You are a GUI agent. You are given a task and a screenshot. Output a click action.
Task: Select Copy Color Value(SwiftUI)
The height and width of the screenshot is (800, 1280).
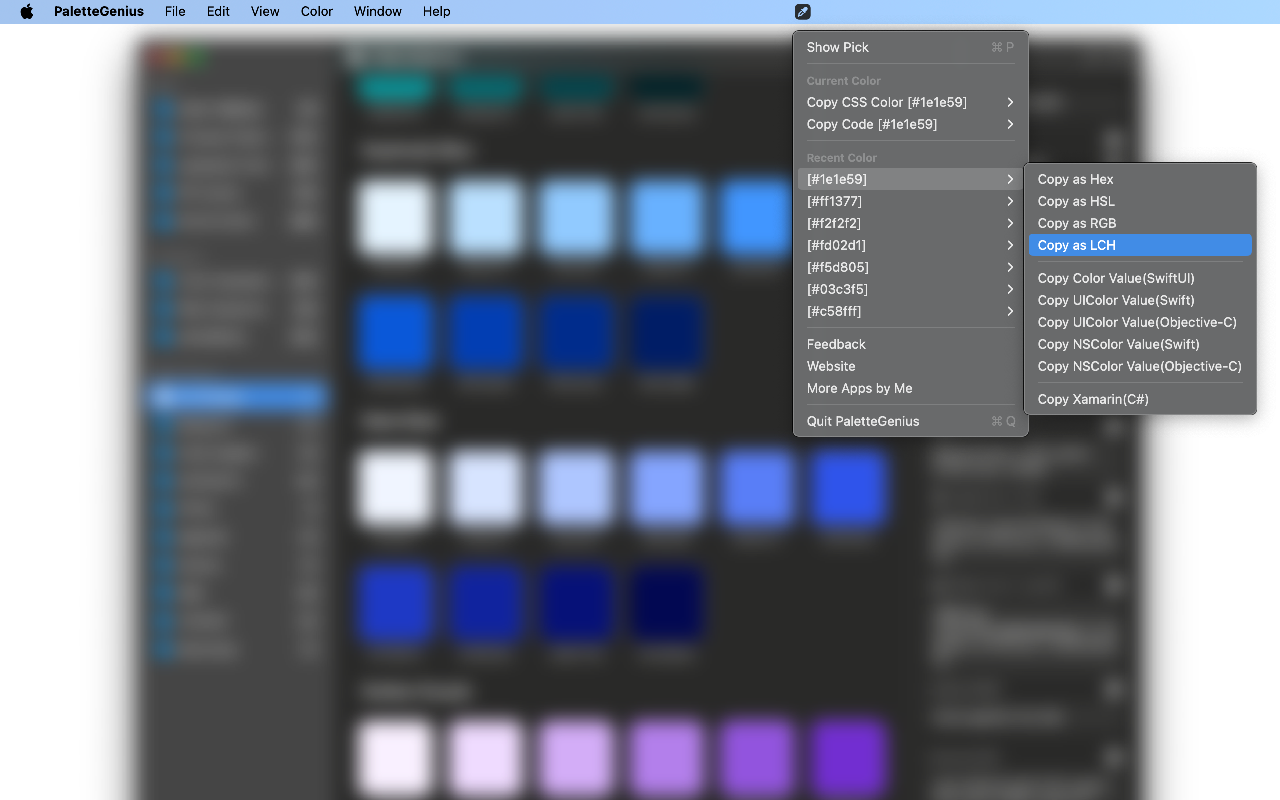(x=1140, y=278)
